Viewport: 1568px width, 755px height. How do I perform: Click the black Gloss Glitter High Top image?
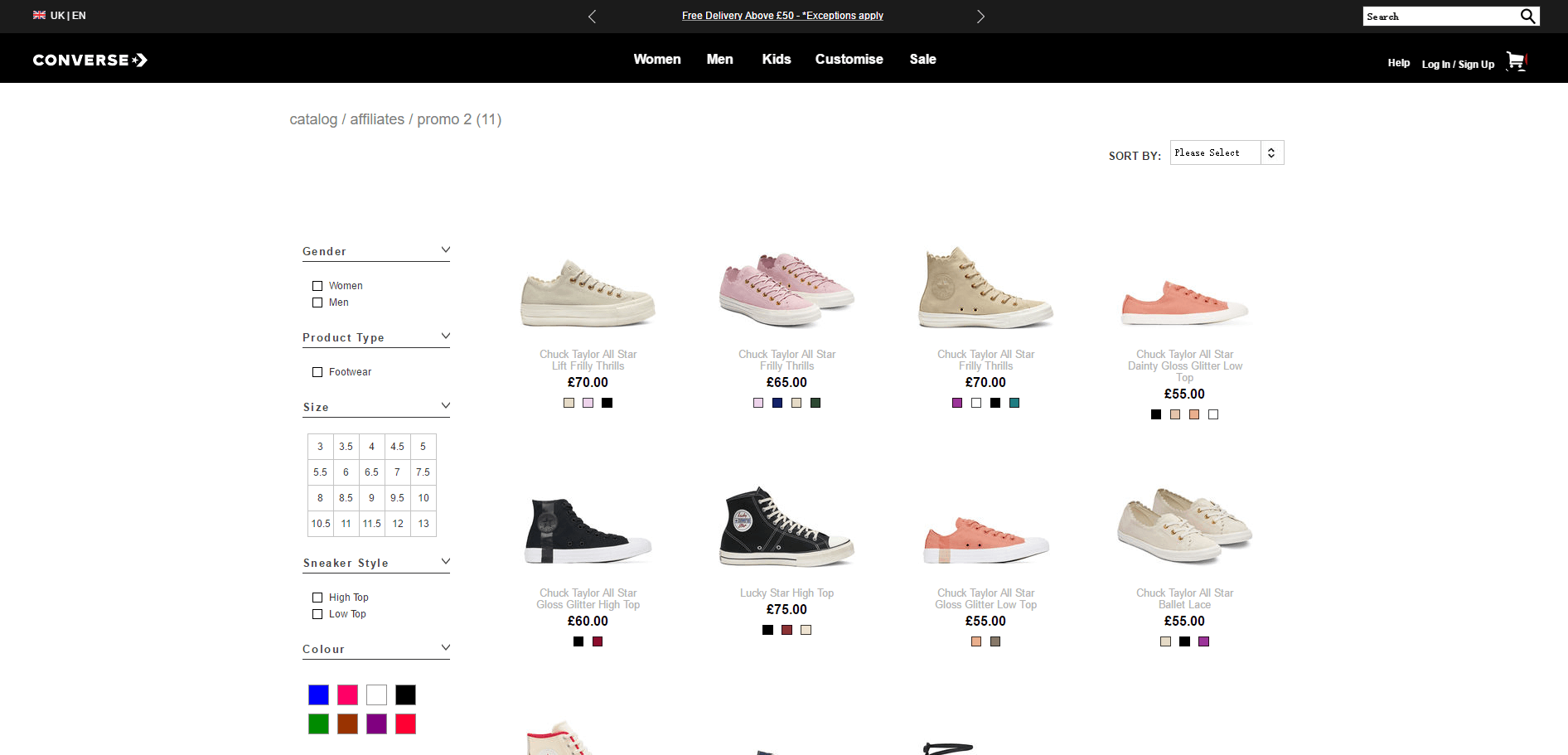click(588, 532)
